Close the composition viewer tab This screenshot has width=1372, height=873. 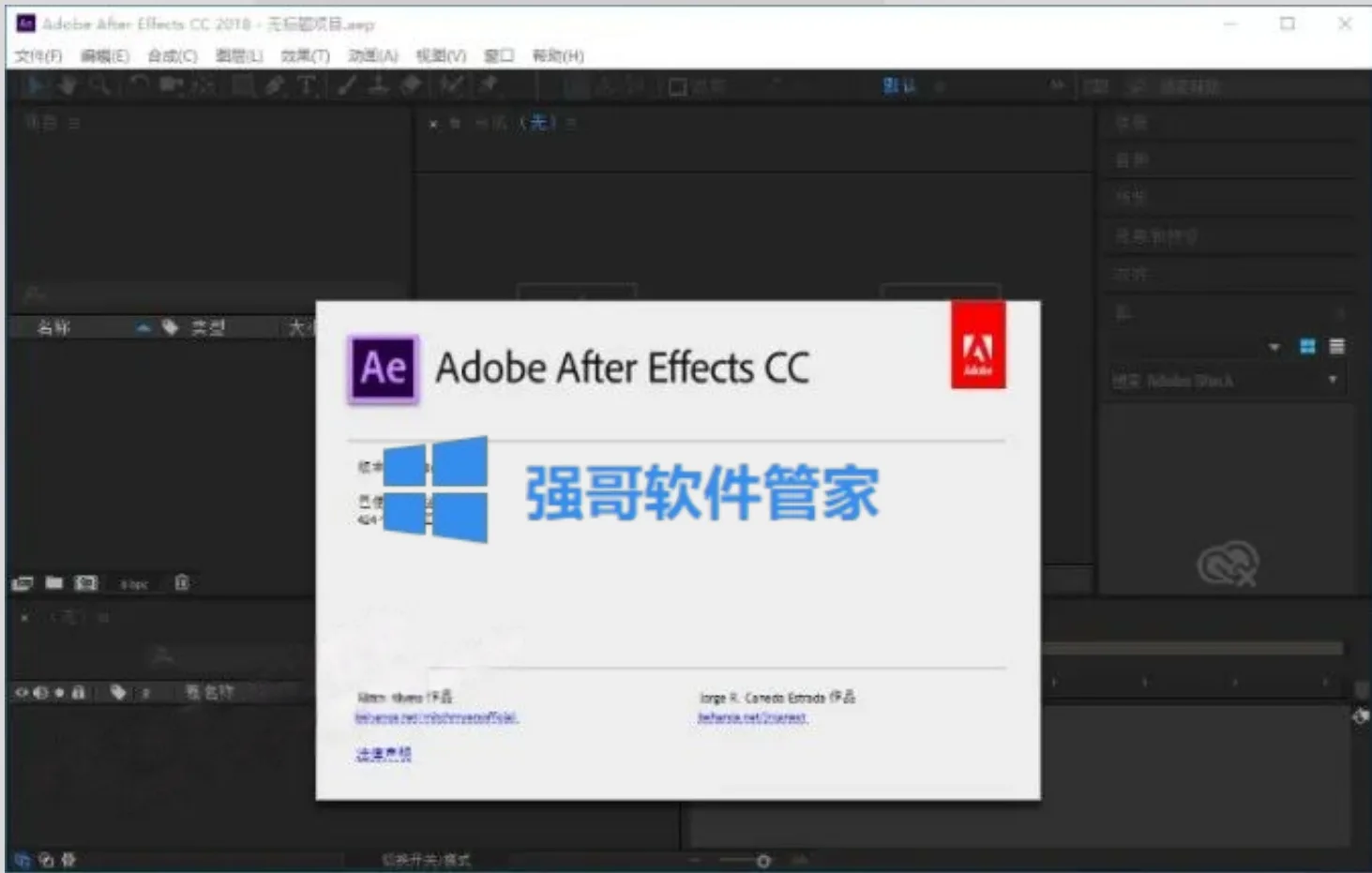[x=433, y=123]
